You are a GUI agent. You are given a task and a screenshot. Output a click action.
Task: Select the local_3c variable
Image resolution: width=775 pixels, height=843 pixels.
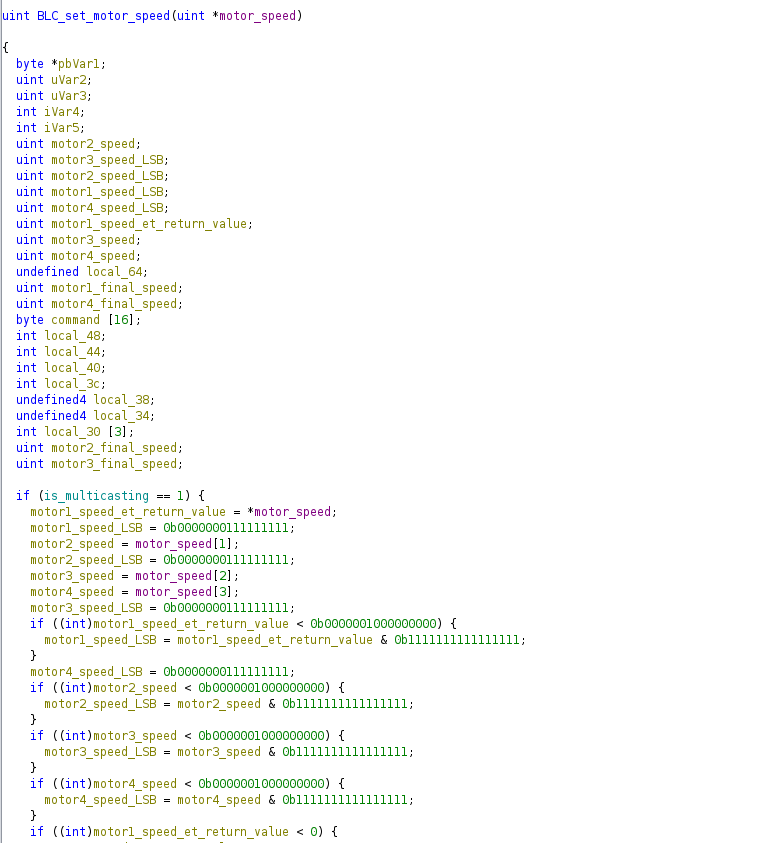tap(72, 384)
